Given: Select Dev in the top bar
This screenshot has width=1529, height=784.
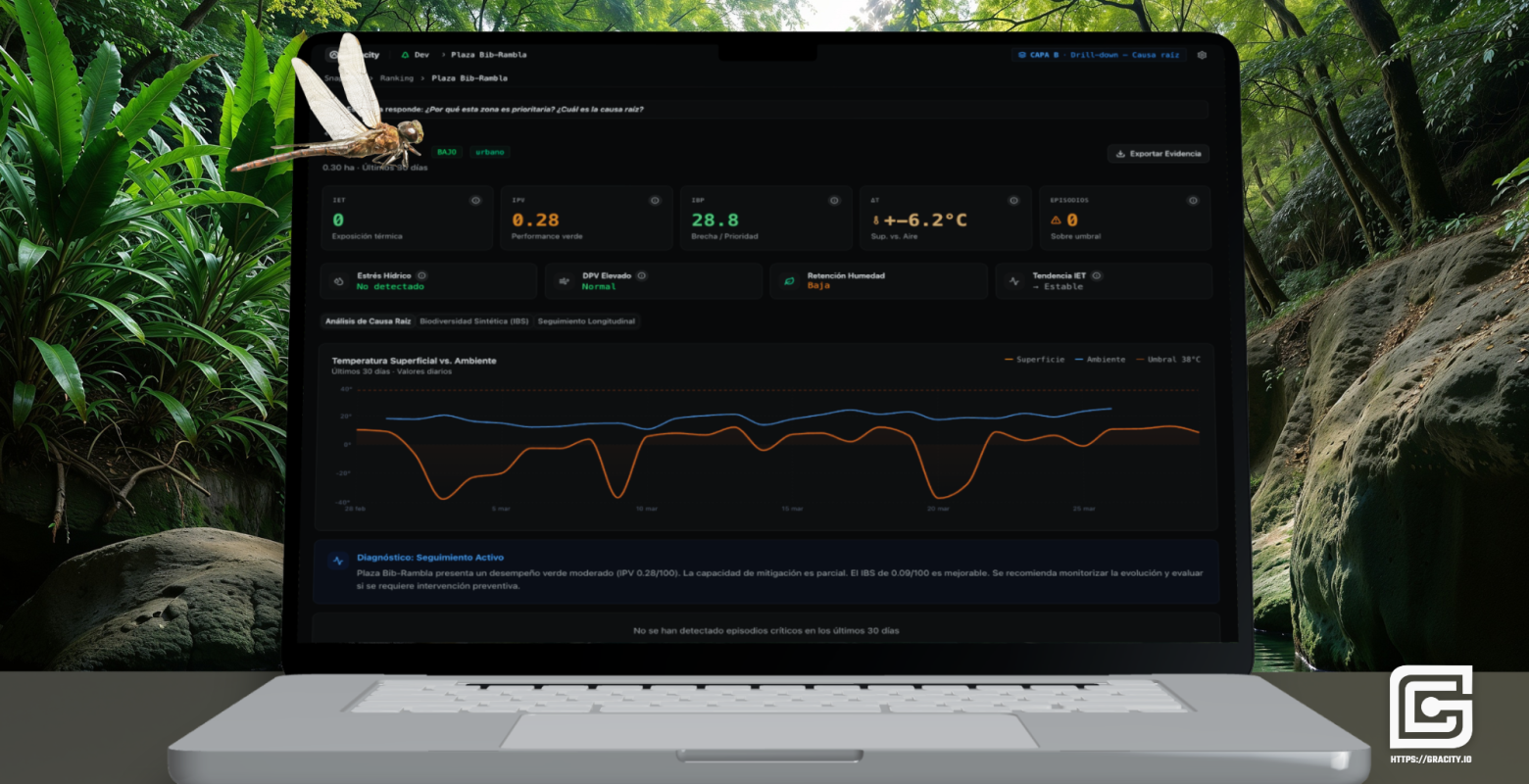Looking at the screenshot, I should click(421, 55).
